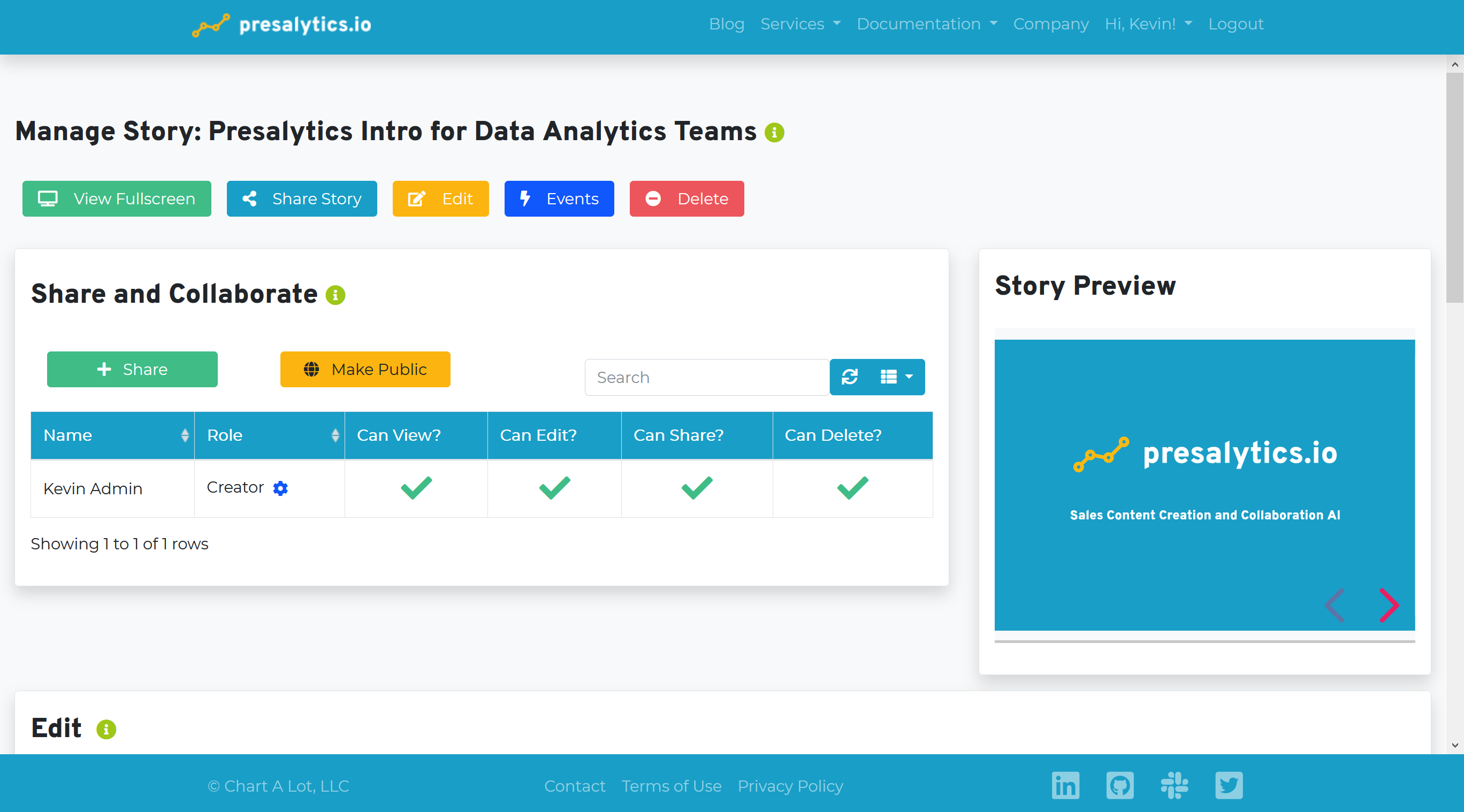The image size is (1464, 812).
Task: Open the GitHub footer icon
Action: [1119, 785]
